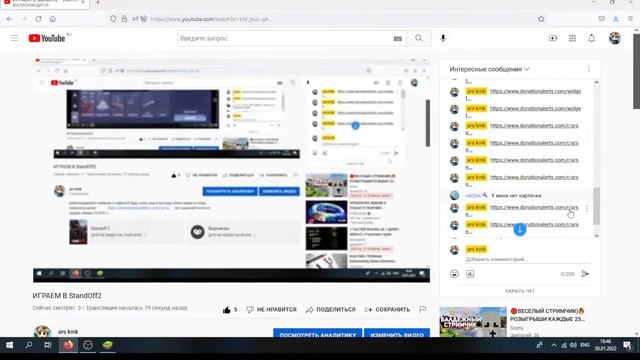Screen dimensions: 640x360
Task: Open the notifications bell
Action: coord(591,38)
